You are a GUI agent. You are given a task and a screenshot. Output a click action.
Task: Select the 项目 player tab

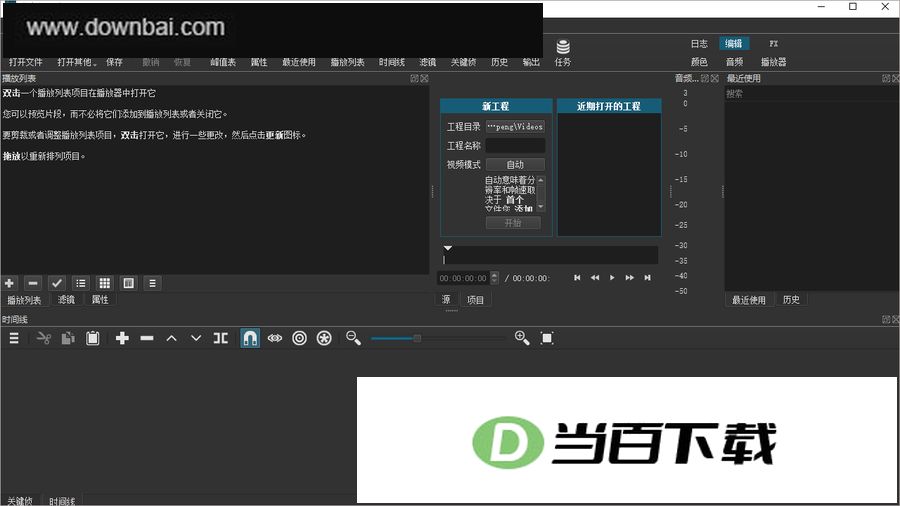[x=475, y=299]
